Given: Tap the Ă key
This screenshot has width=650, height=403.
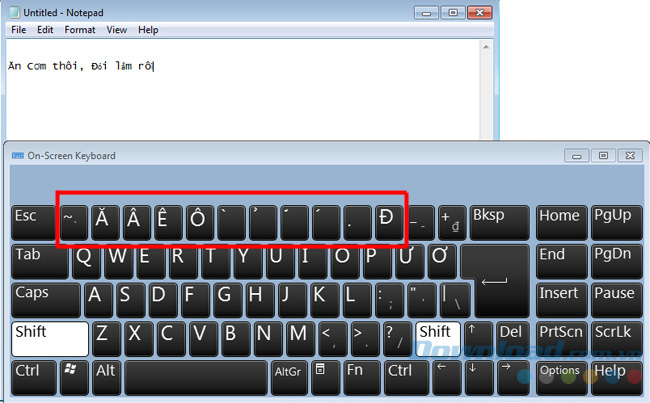Looking at the screenshot, I should coord(105,223).
